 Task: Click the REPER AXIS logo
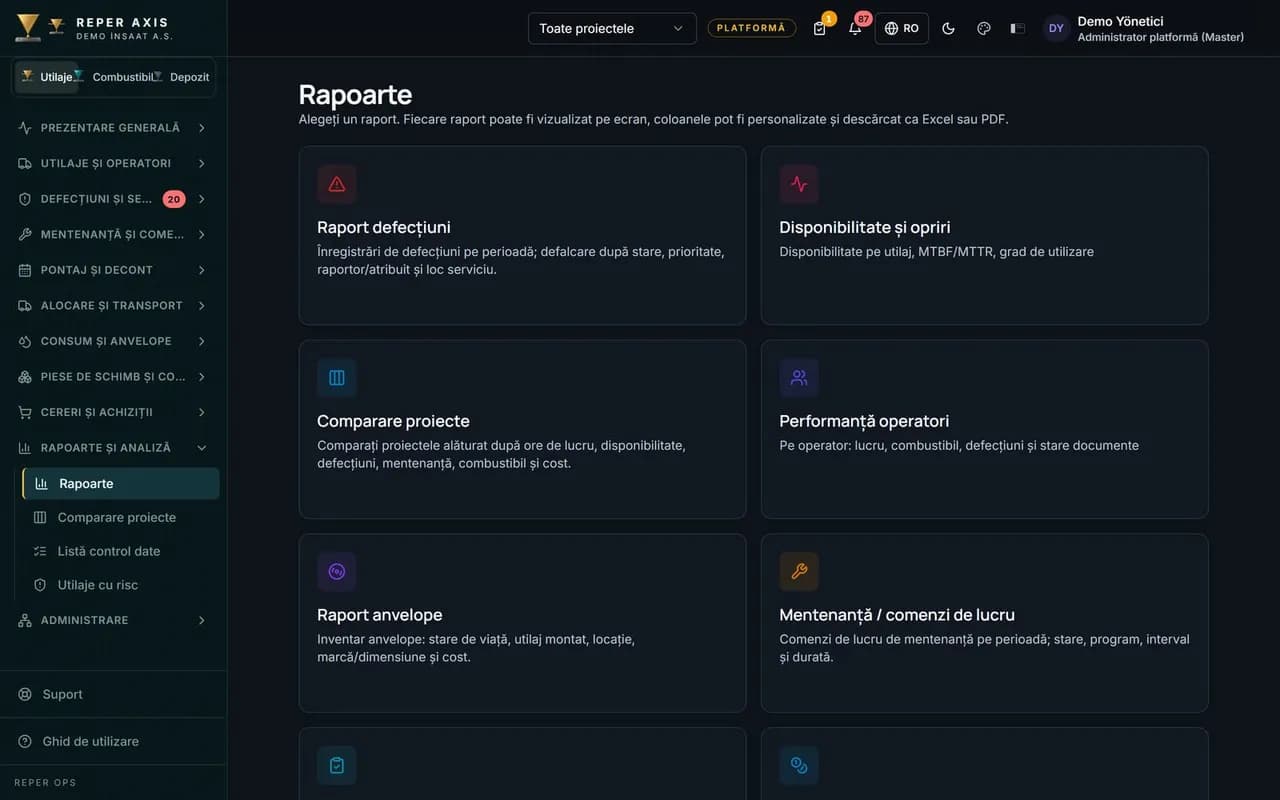94,28
